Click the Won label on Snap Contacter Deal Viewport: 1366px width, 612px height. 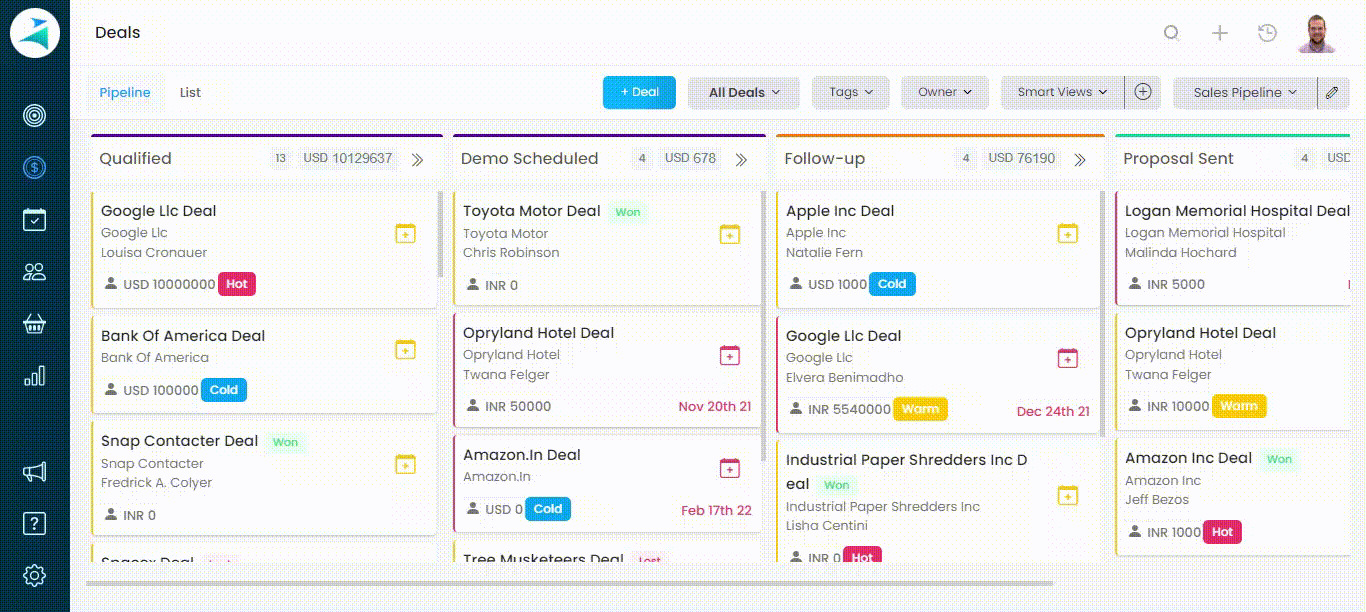285,442
